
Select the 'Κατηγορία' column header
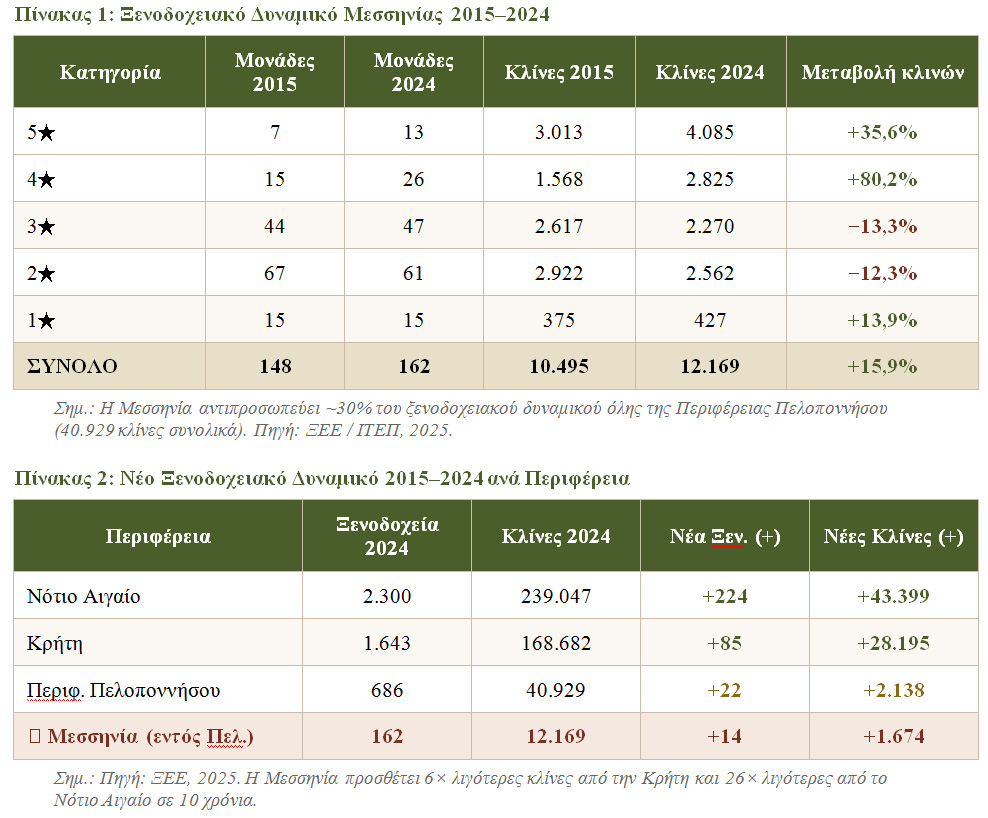(x=110, y=72)
